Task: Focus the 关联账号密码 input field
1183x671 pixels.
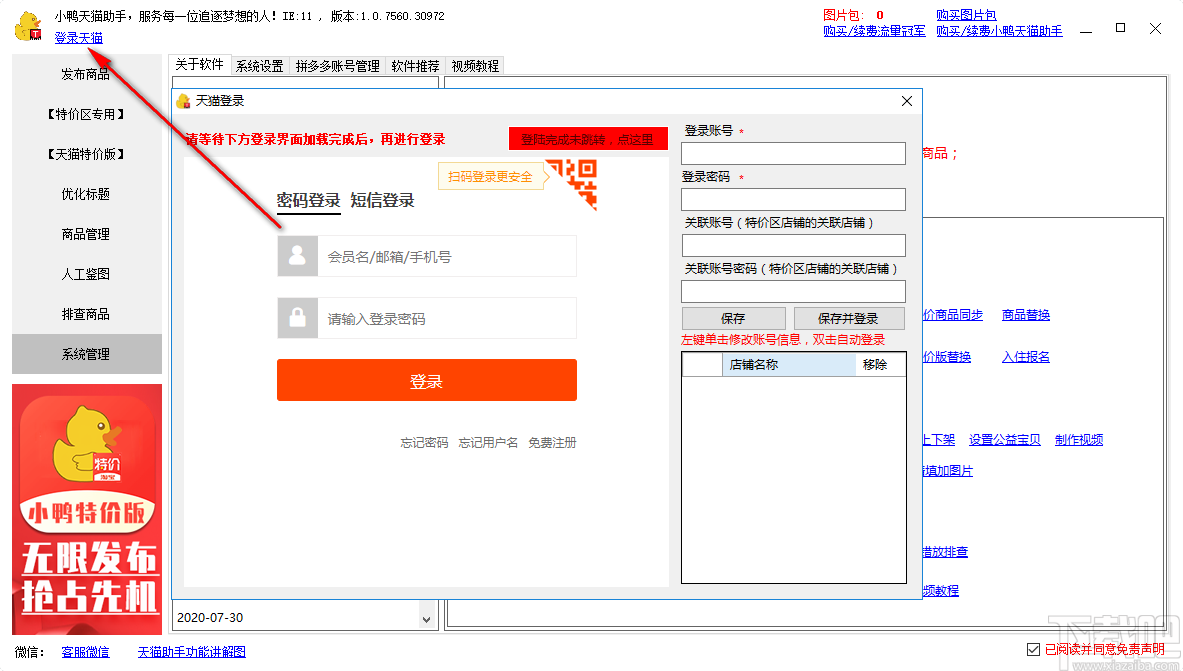Action: [x=793, y=291]
